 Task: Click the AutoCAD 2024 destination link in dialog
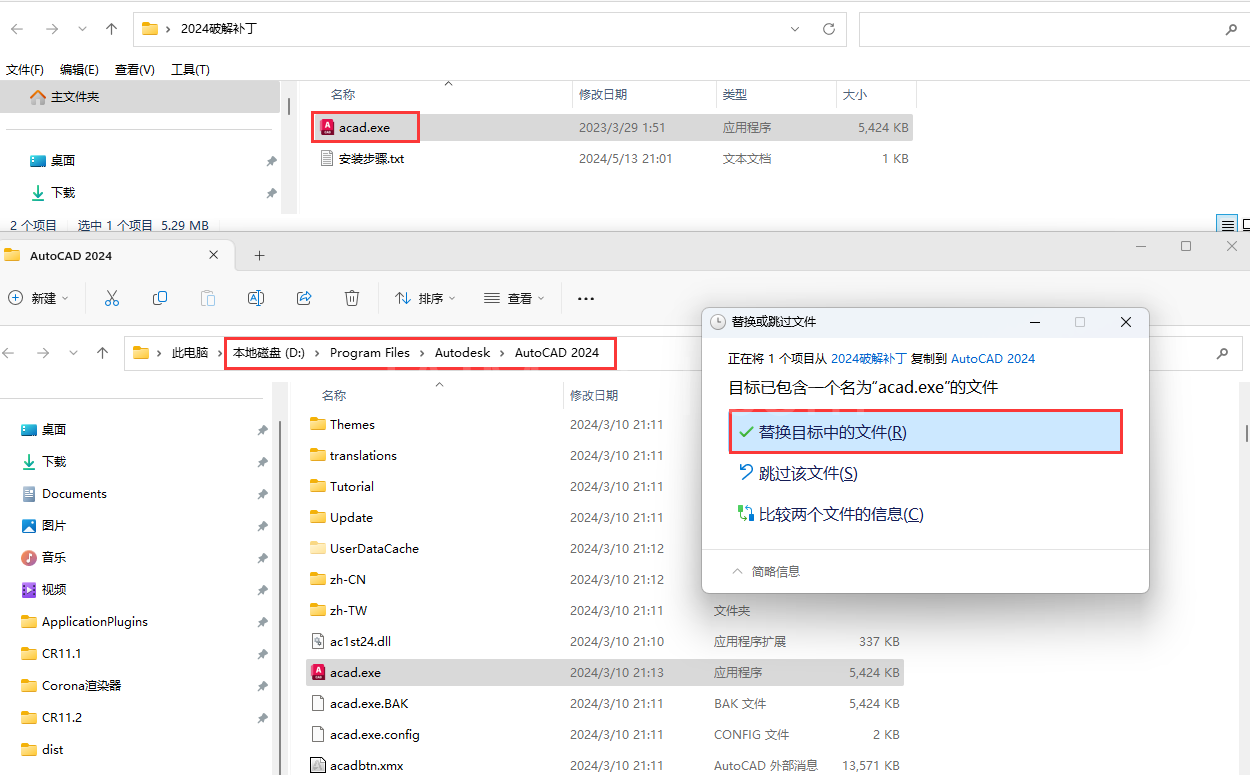coord(993,358)
